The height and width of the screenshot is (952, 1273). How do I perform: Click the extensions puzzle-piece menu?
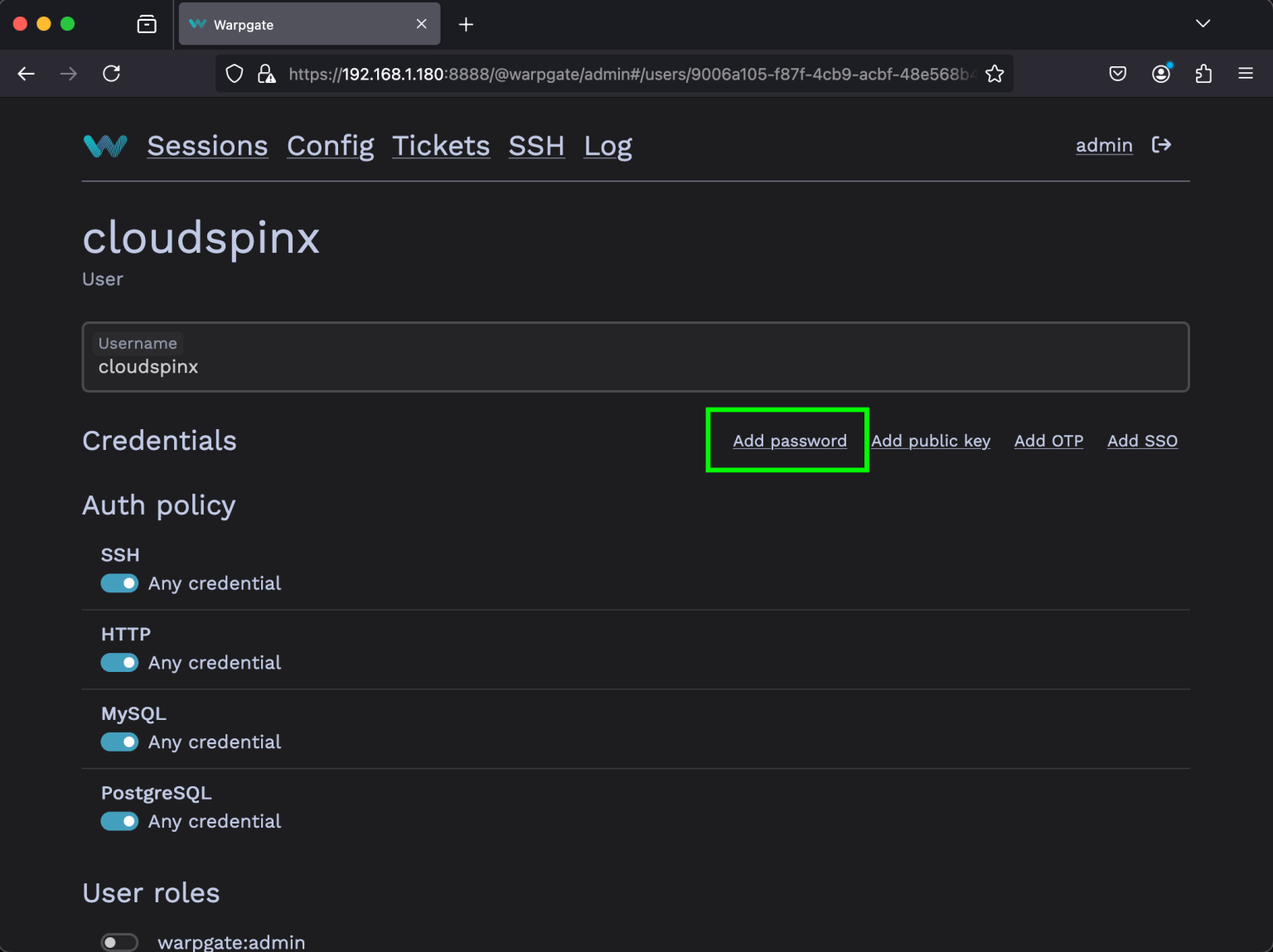coord(1203,74)
